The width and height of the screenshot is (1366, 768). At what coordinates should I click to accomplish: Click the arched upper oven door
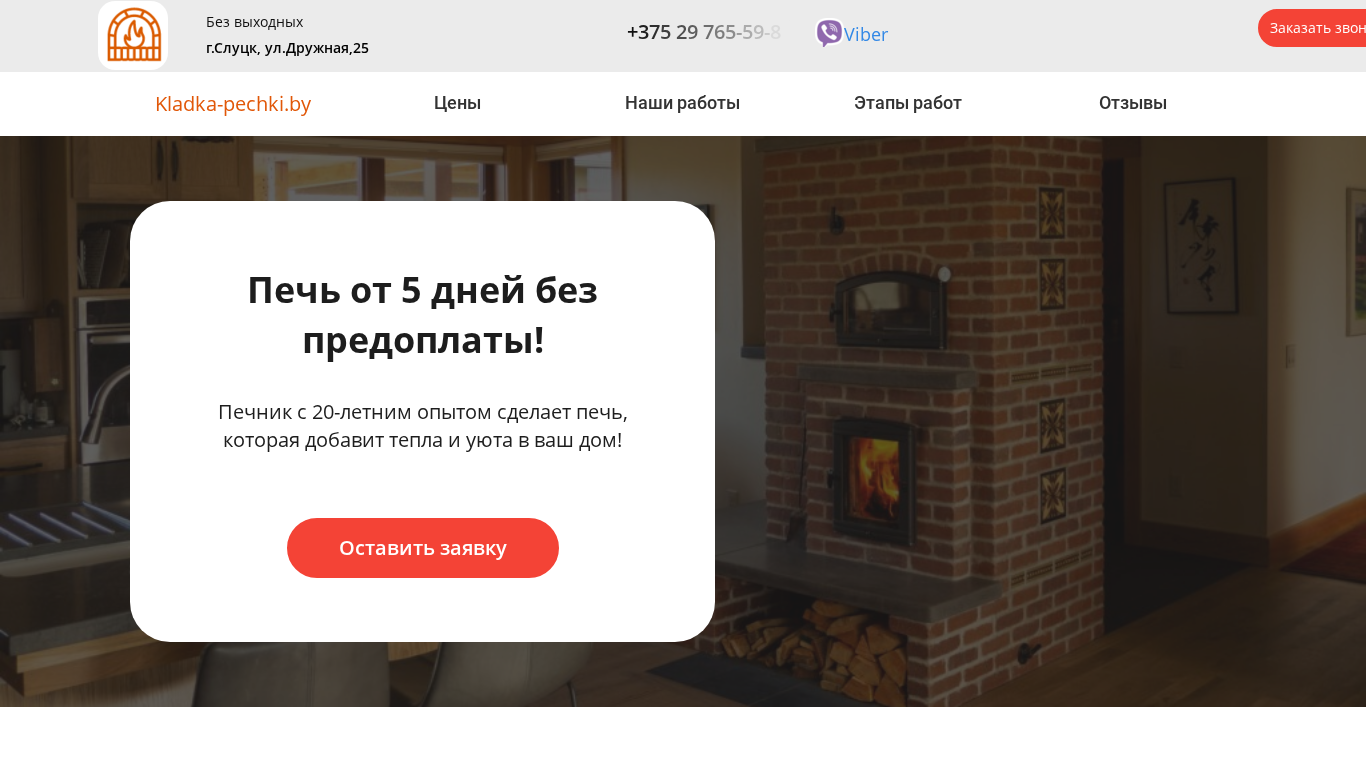(890, 310)
